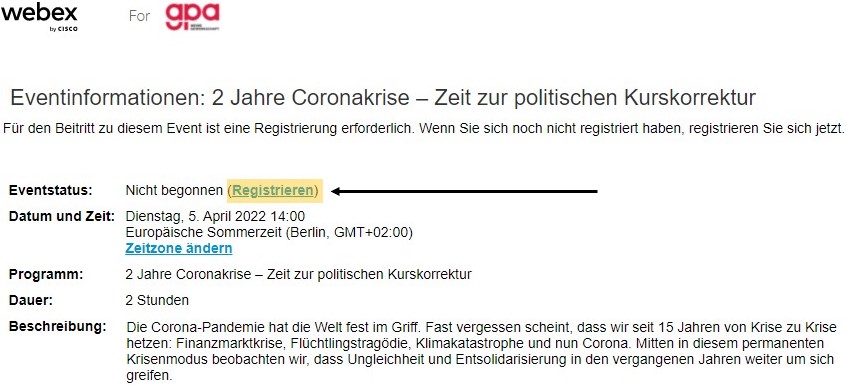Click the Eventinformationen page heading
This screenshot has height=385, width=847.
coord(383,98)
